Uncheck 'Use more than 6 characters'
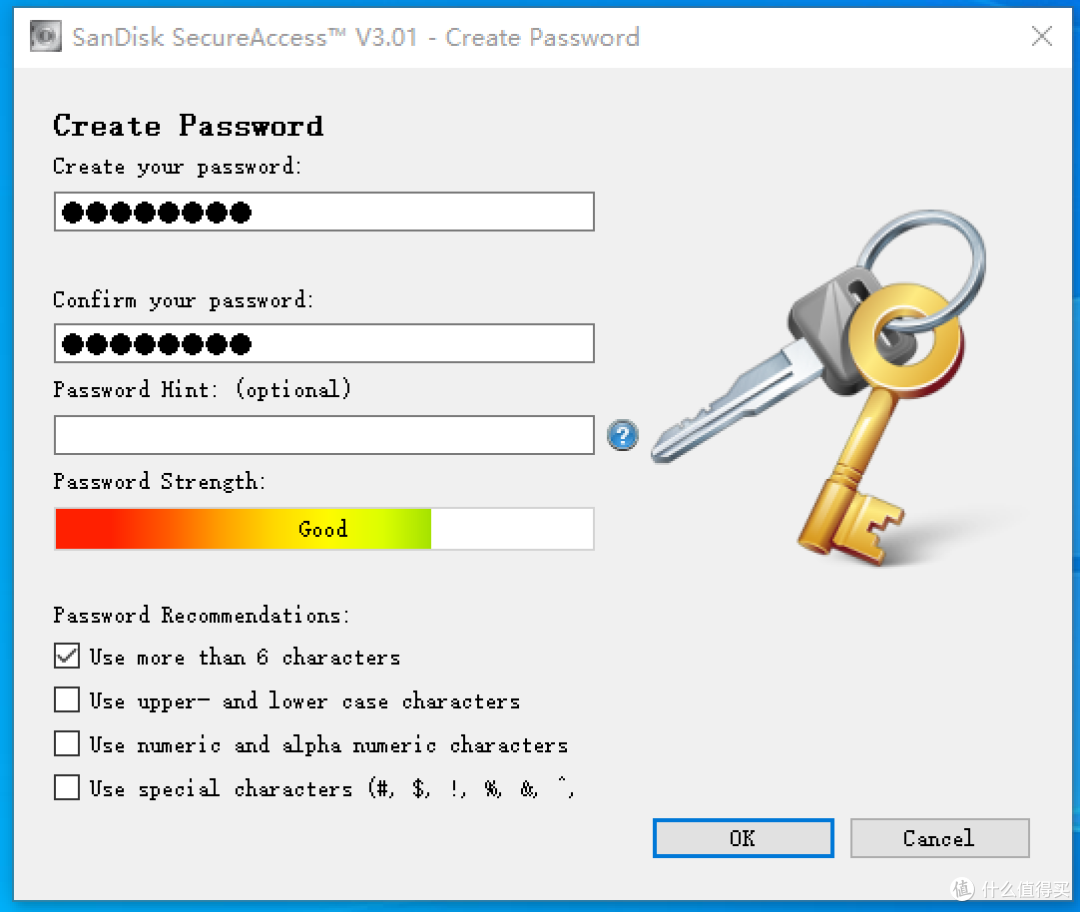The width and height of the screenshot is (1080, 912). 67,656
